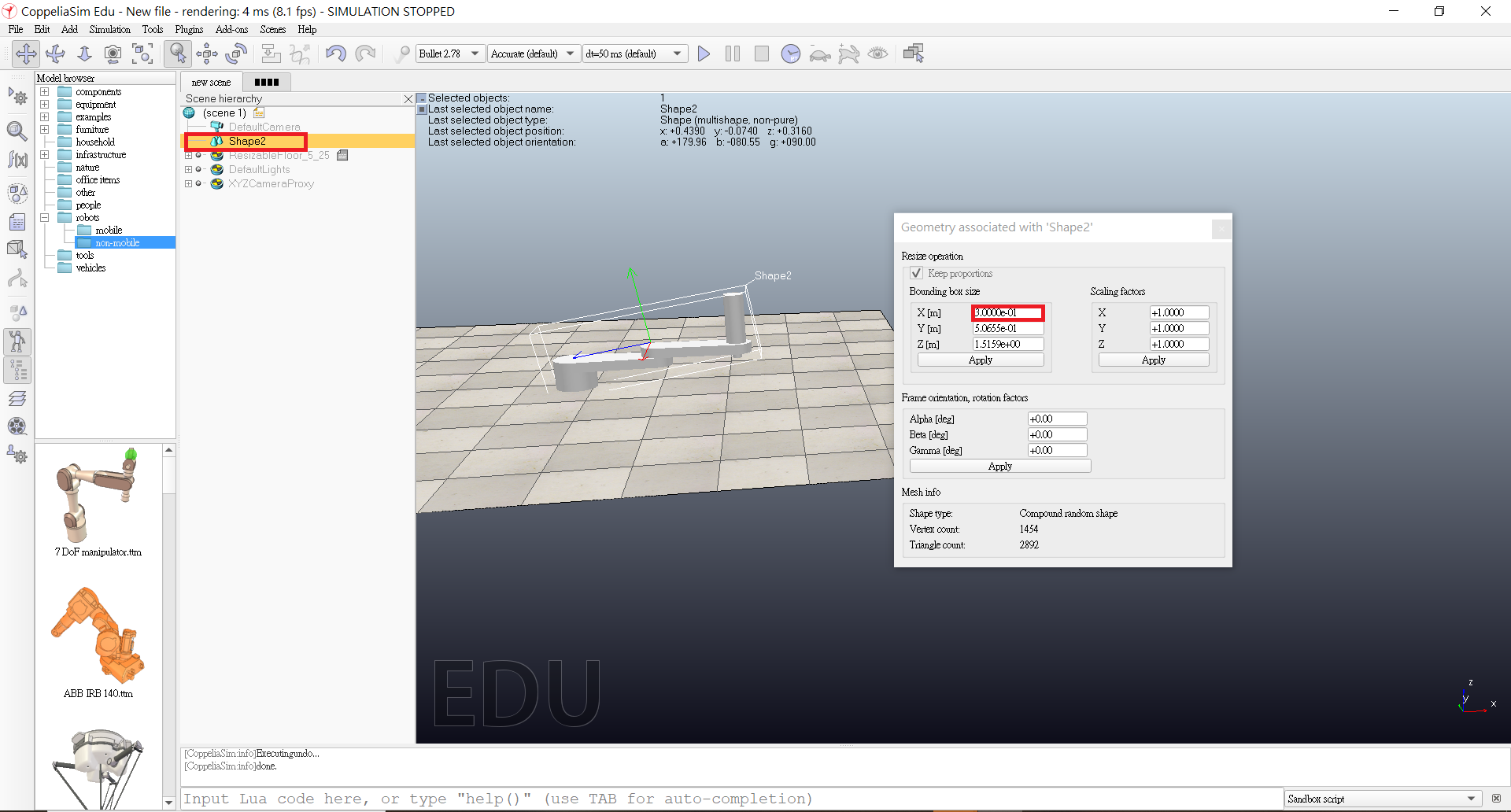This screenshot has height=812, width=1511.
Task: Activate the camera angle tool
Action: 113,54
